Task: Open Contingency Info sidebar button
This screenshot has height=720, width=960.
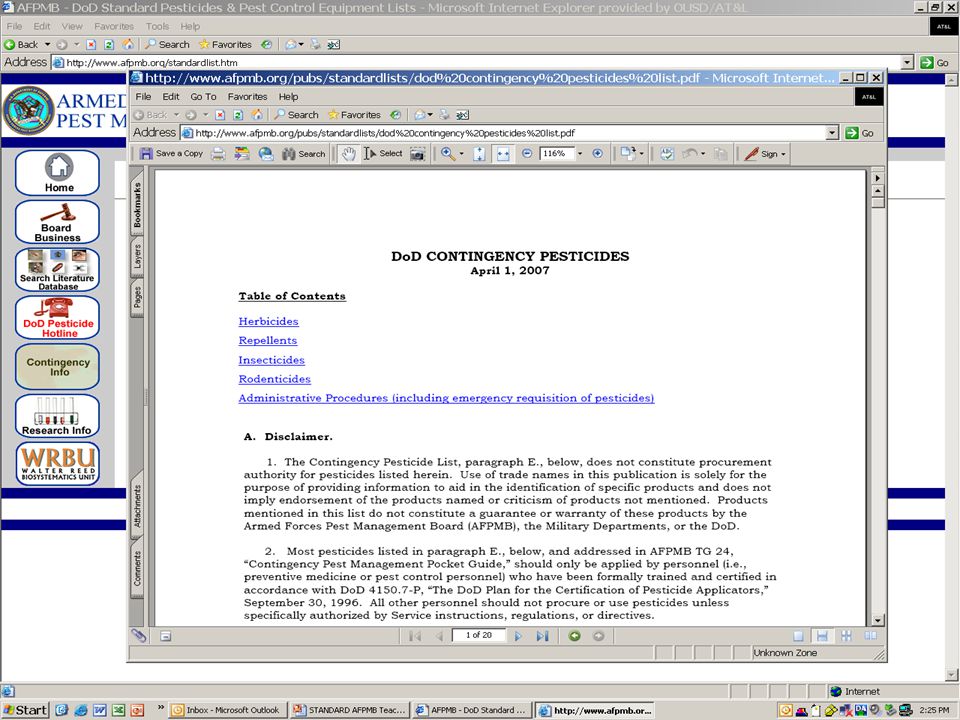Action: pos(58,367)
